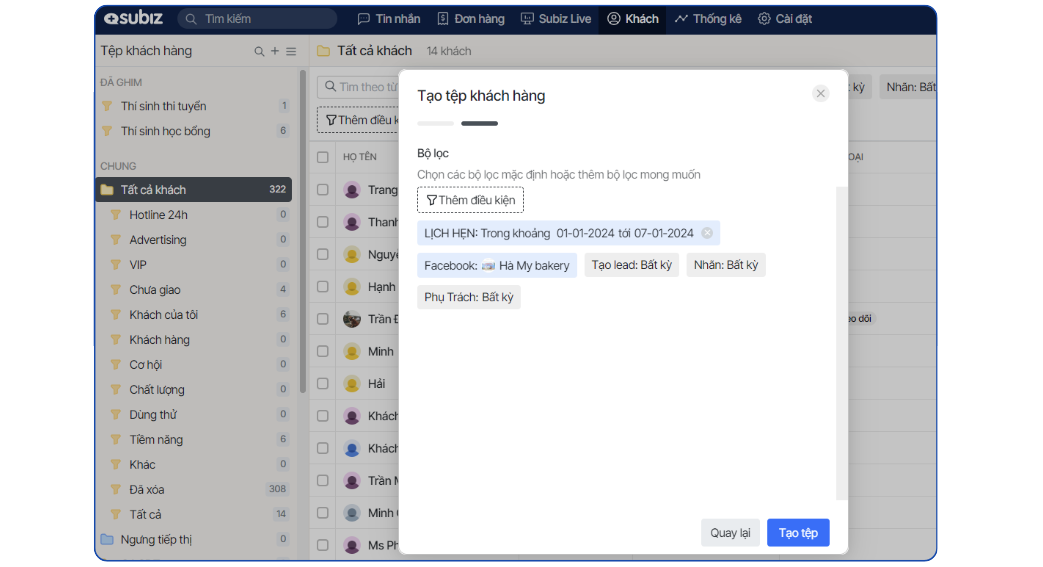The image size is (1043, 567).
Task: Select the checkbox beside Minh row
Action: (x=323, y=352)
